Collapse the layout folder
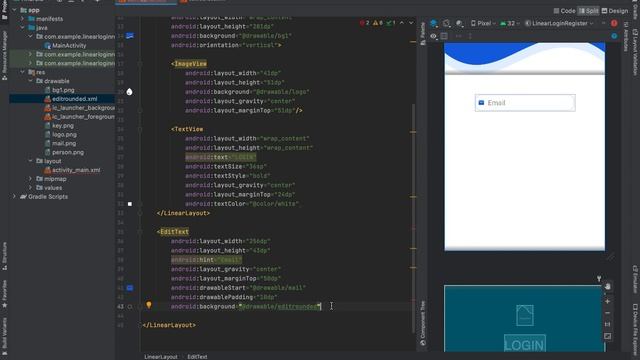The height and width of the screenshot is (360, 640). [x=31, y=161]
